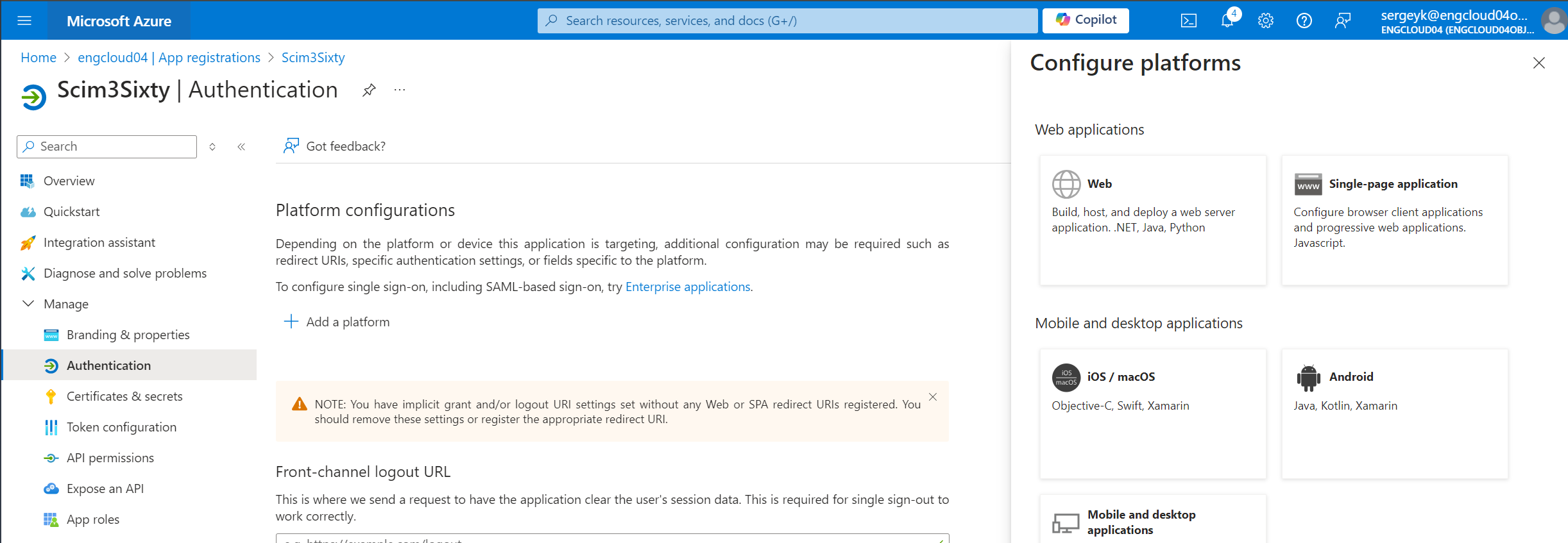Select the Android platform card

[x=1394, y=414]
